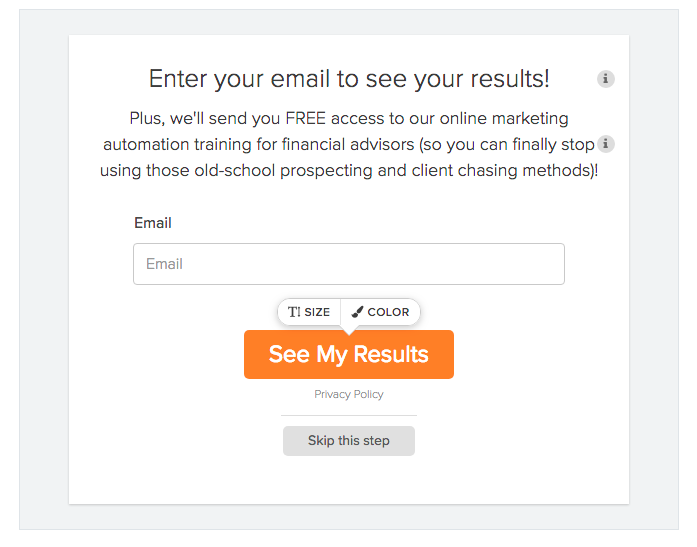The height and width of the screenshot is (547, 697).
Task: Select the Email field label above the input
Action: [153, 223]
